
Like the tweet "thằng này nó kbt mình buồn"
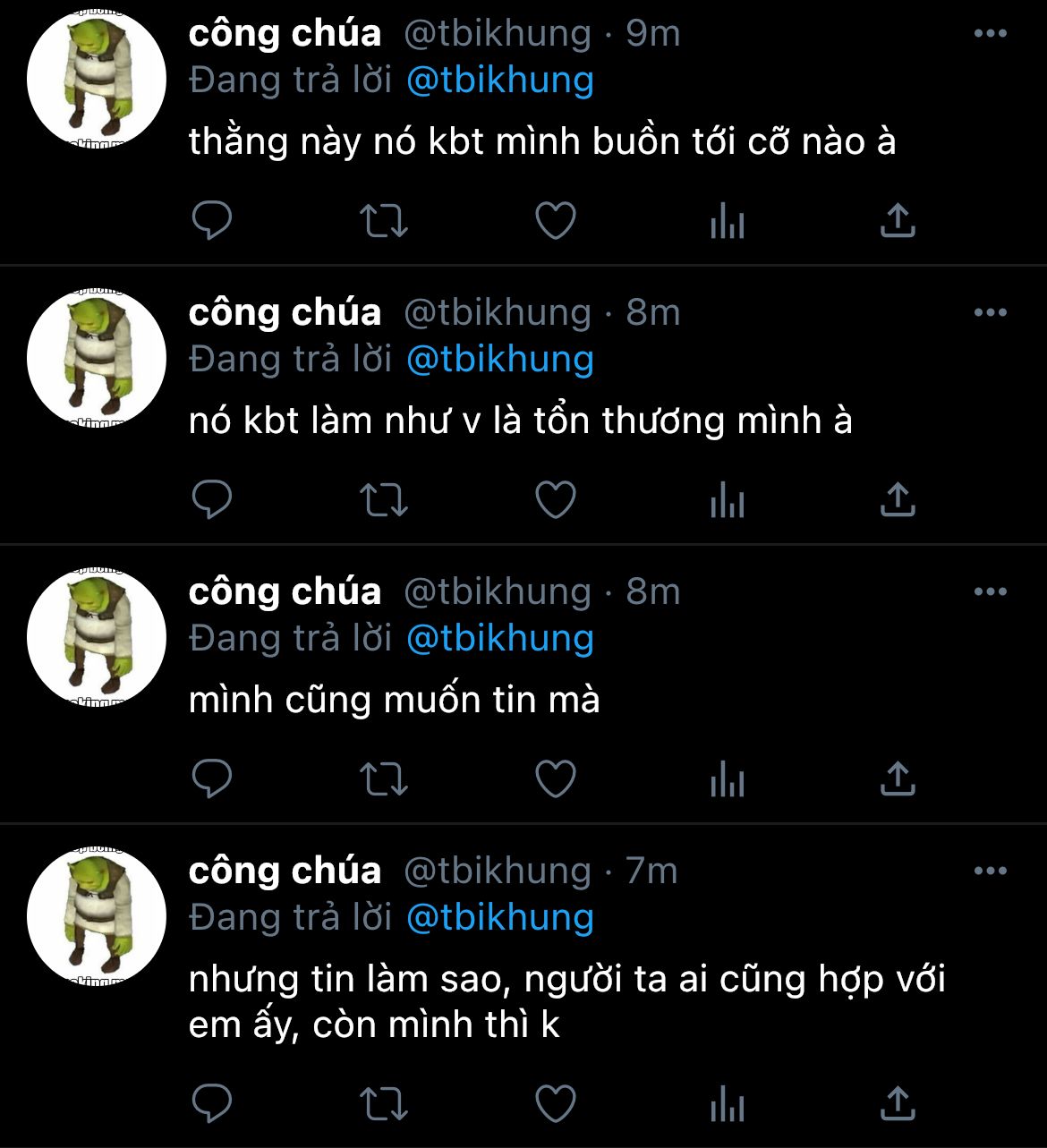[556, 220]
